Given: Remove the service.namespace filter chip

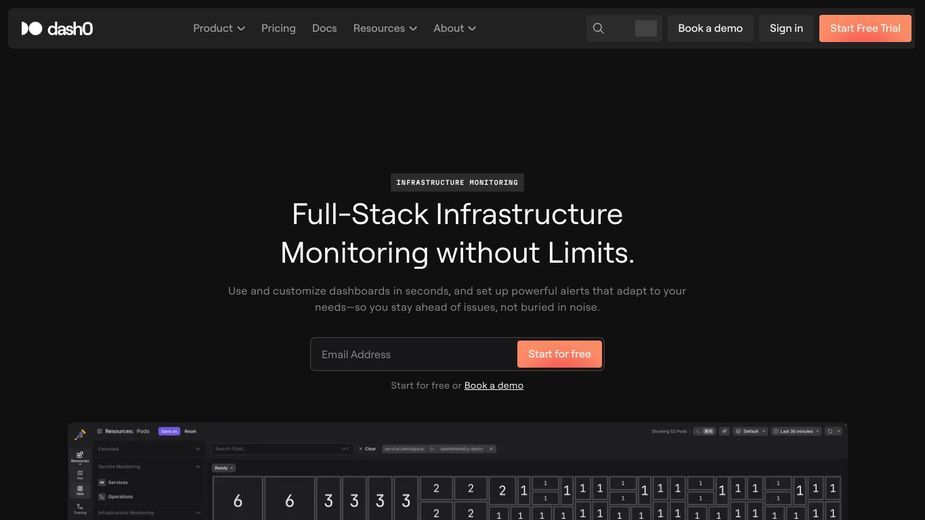Looking at the screenshot, I should (x=491, y=449).
